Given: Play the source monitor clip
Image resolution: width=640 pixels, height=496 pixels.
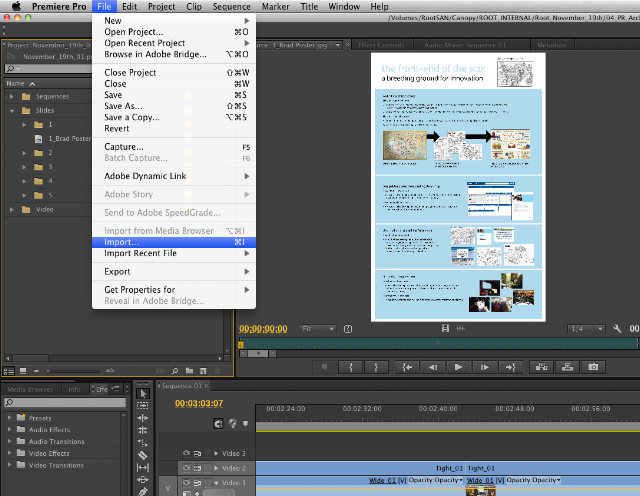Looking at the screenshot, I should (458, 367).
